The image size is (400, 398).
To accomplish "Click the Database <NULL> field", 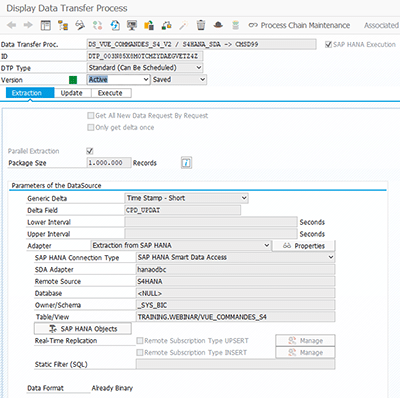I will click(235, 293).
